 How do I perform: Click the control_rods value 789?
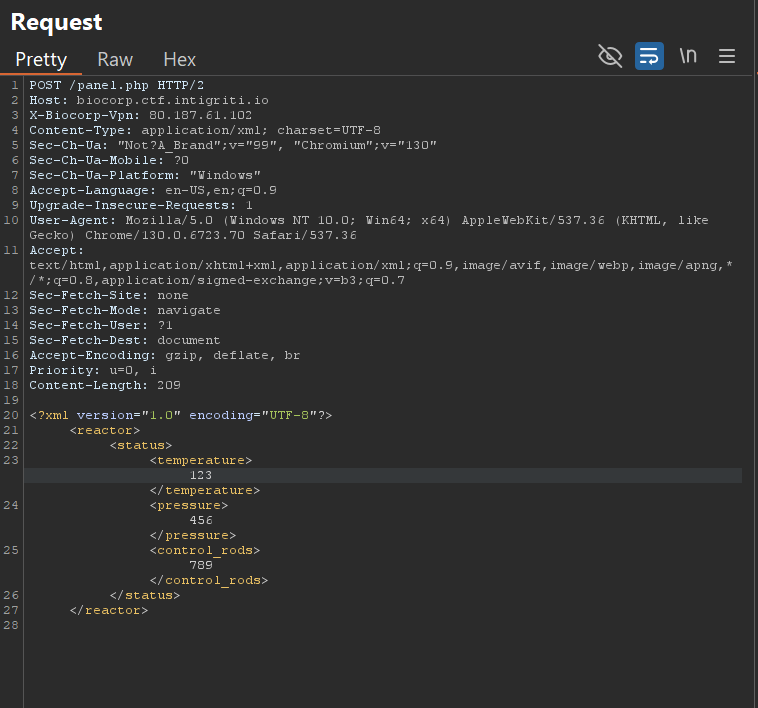point(200,565)
